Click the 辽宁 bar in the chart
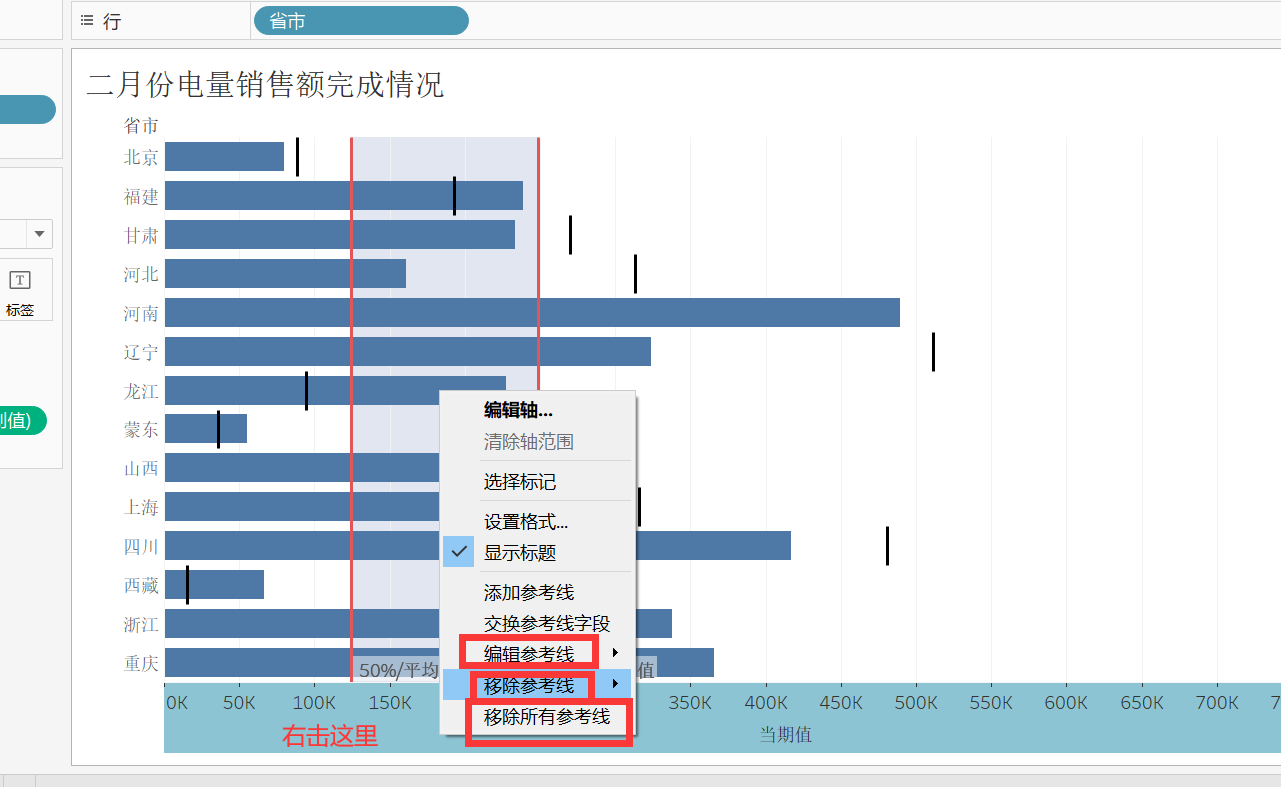Screen dimensions: 1281x787 click(x=408, y=351)
